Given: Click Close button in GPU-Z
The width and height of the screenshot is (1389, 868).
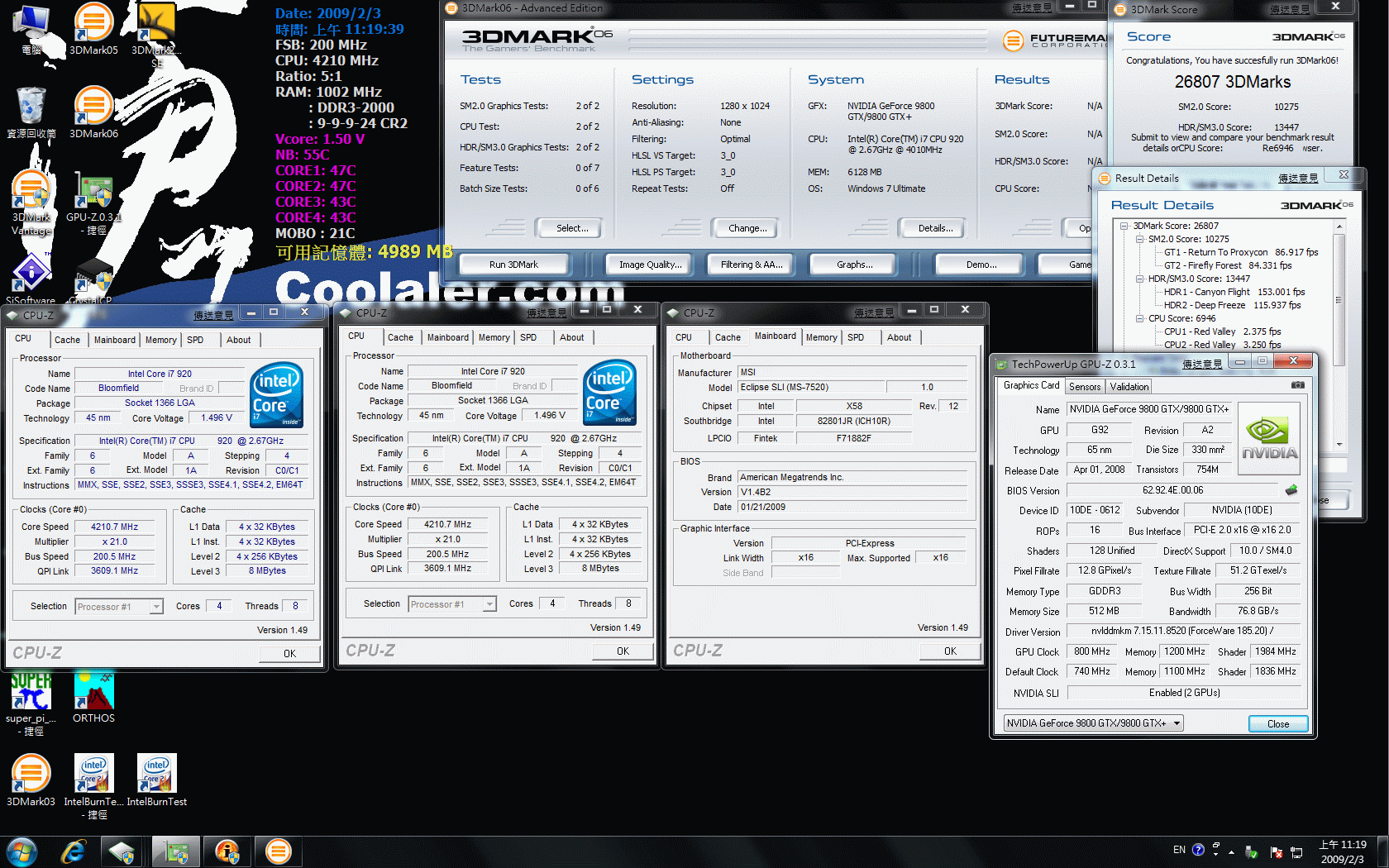Looking at the screenshot, I should click(1278, 724).
